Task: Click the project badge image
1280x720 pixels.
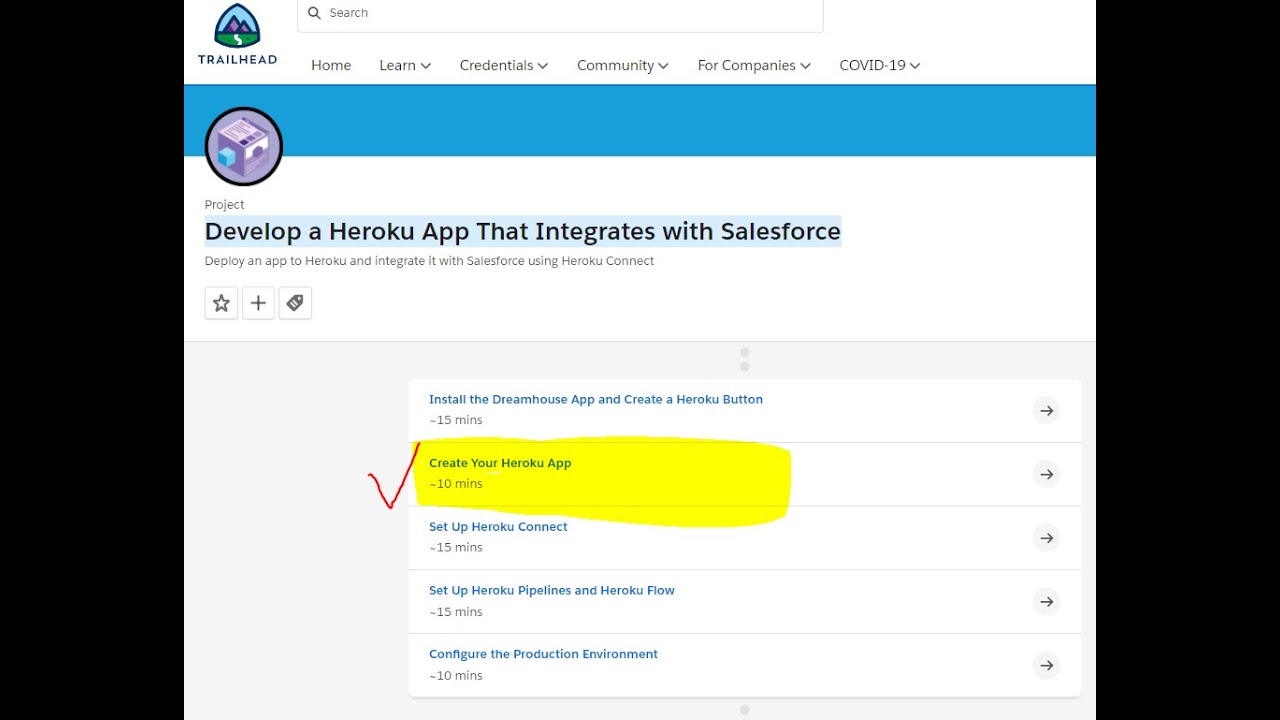Action: (x=244, y=146)
